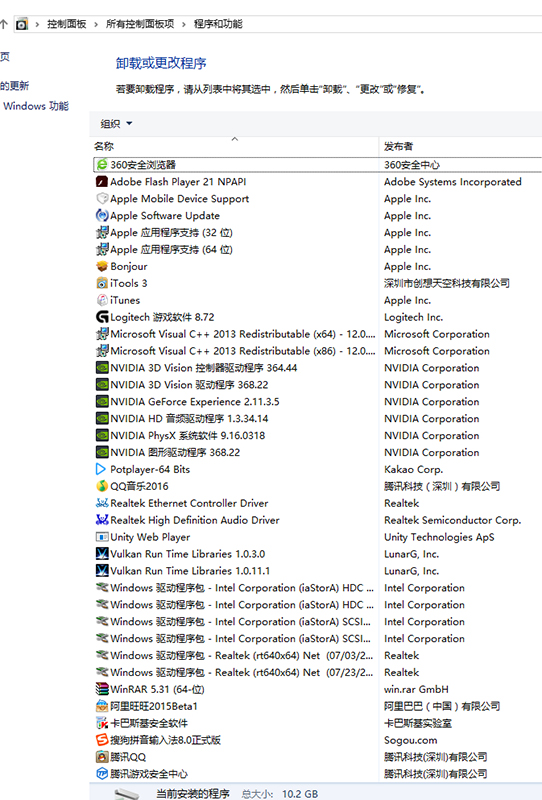The width and height of the screenshot is (542, 800).
Task: Expand breadcrumb chevron before 控制面板
Action: [x=37, y=24]
